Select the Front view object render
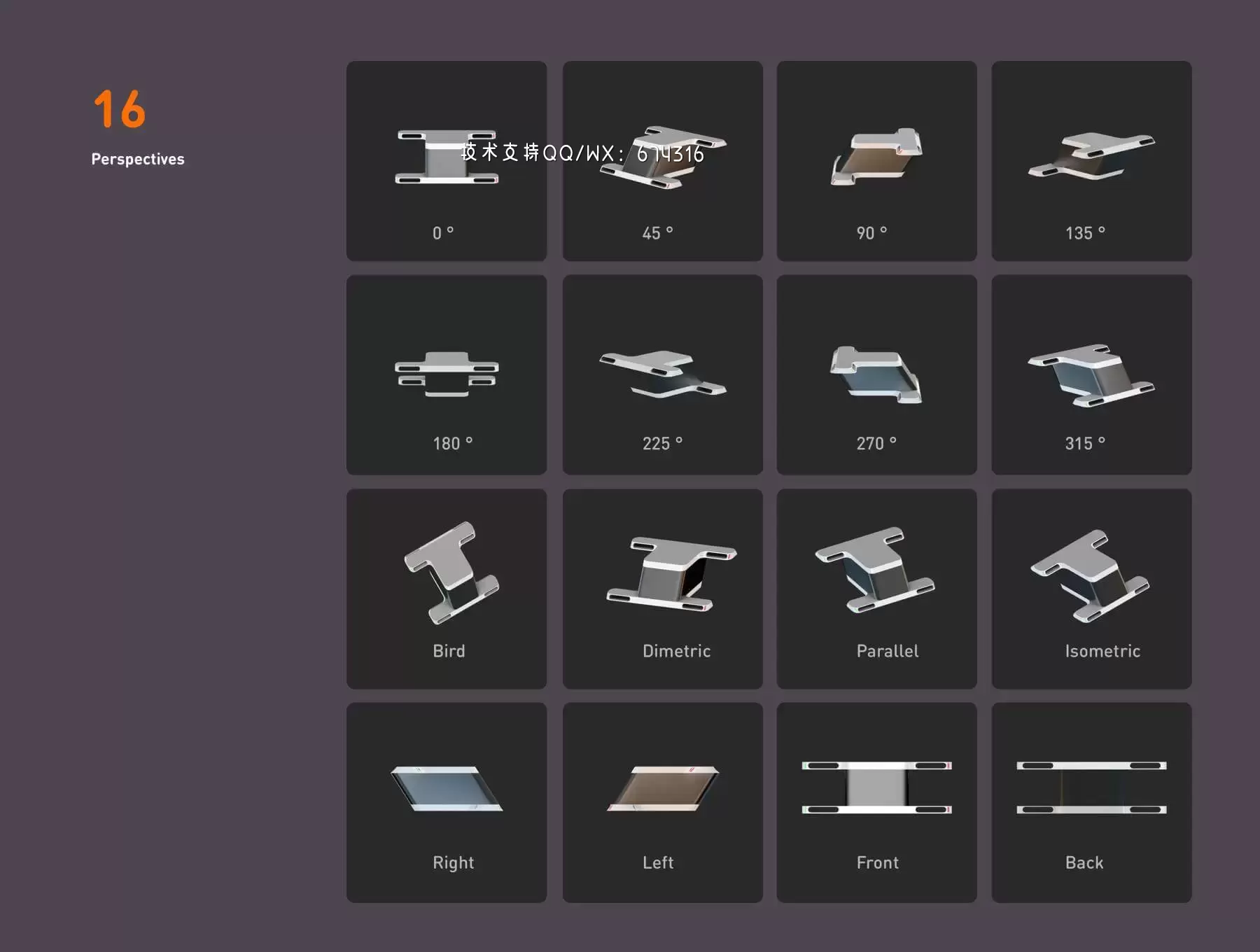The height and width of the screenshot is (952, 1260). pyautogui.click(x=876, y=787)
